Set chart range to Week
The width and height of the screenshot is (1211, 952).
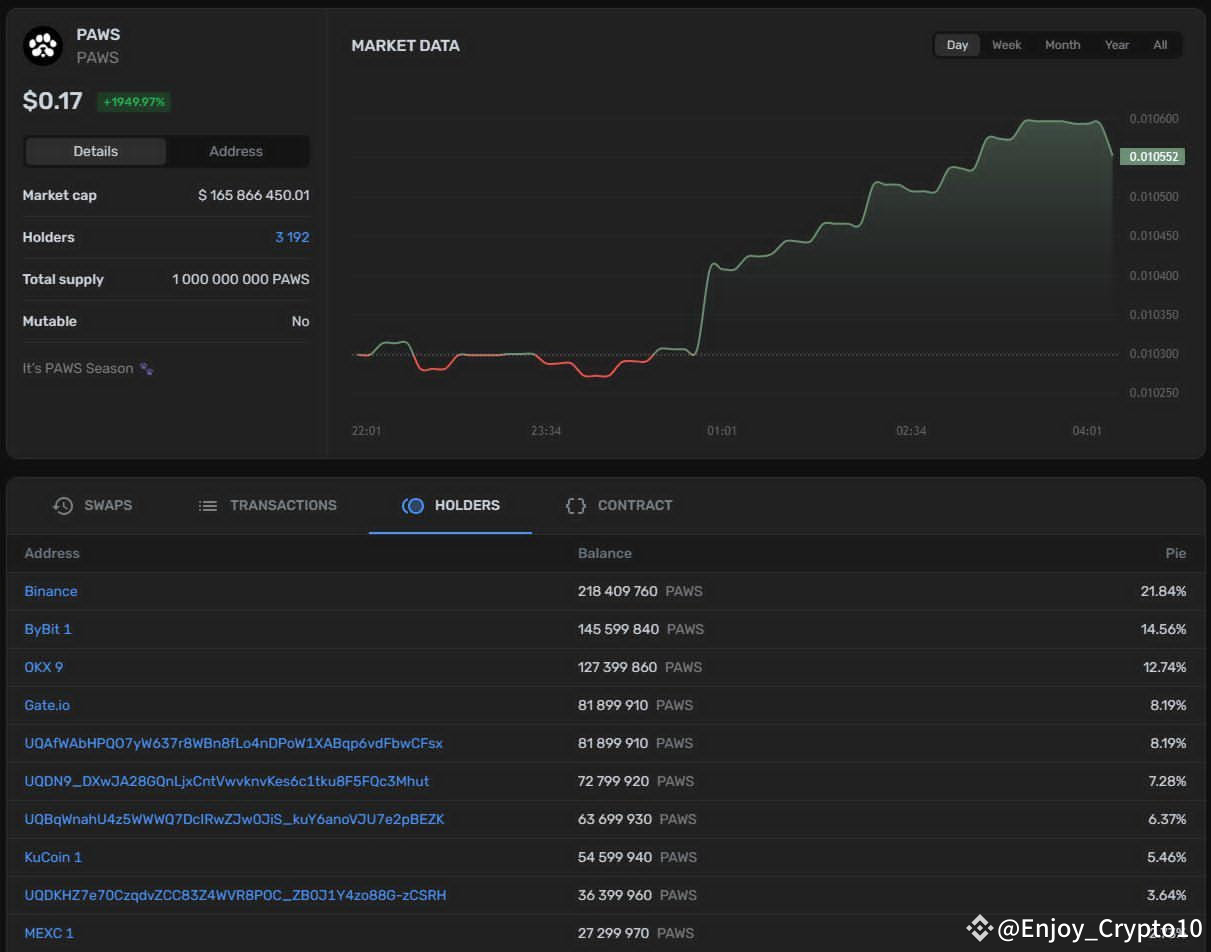(1006, 45)
